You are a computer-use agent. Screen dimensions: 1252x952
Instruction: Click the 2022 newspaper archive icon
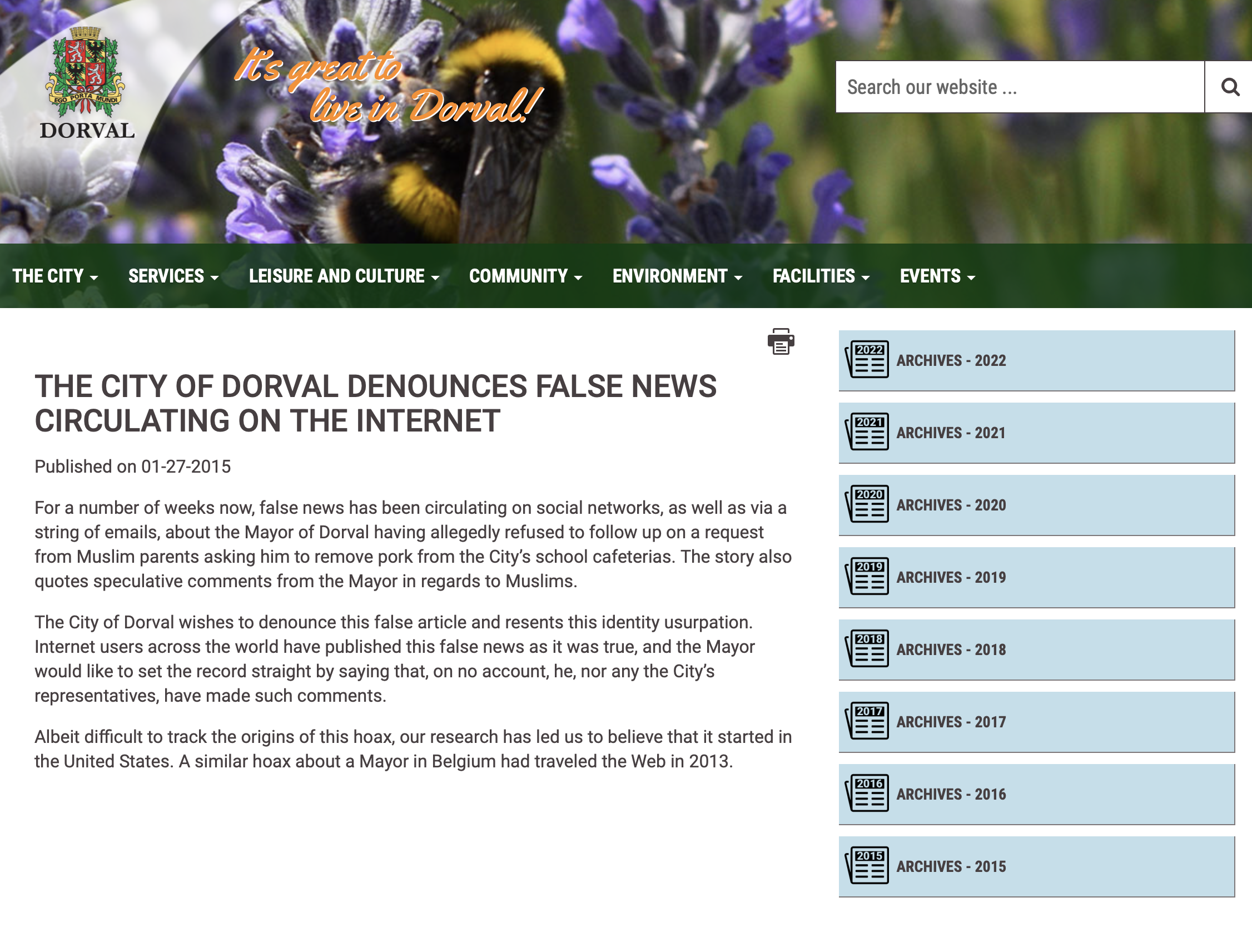867,359
